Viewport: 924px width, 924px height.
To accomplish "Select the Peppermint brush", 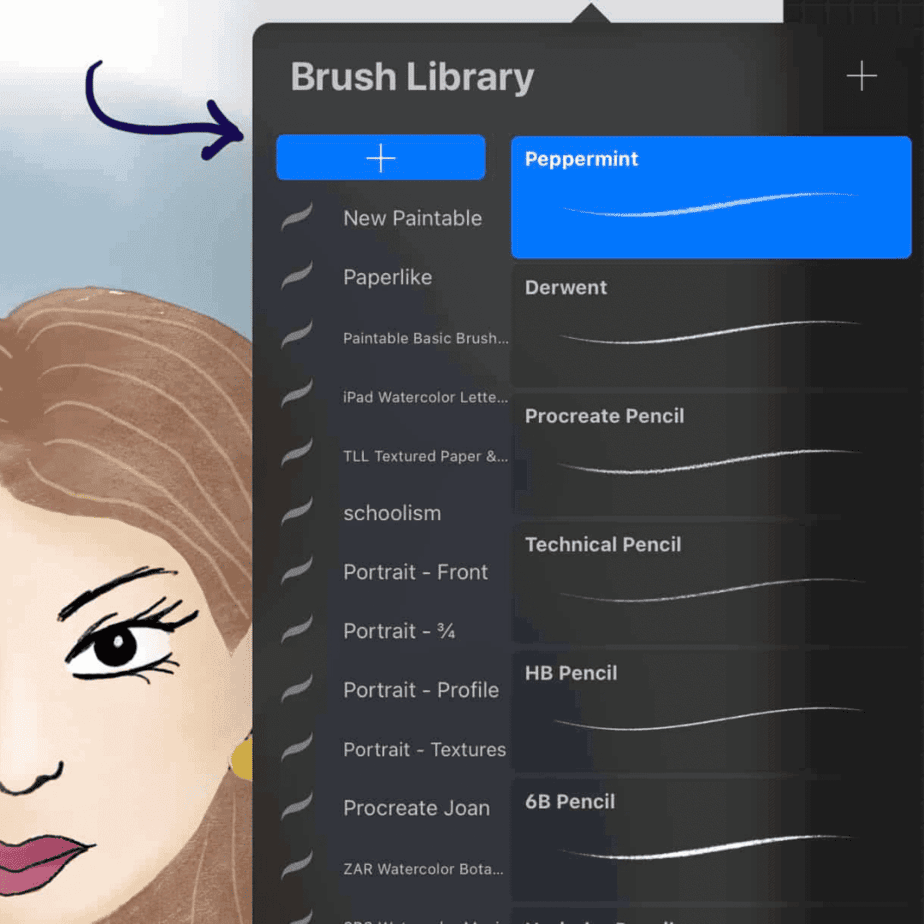I will 711,197.
